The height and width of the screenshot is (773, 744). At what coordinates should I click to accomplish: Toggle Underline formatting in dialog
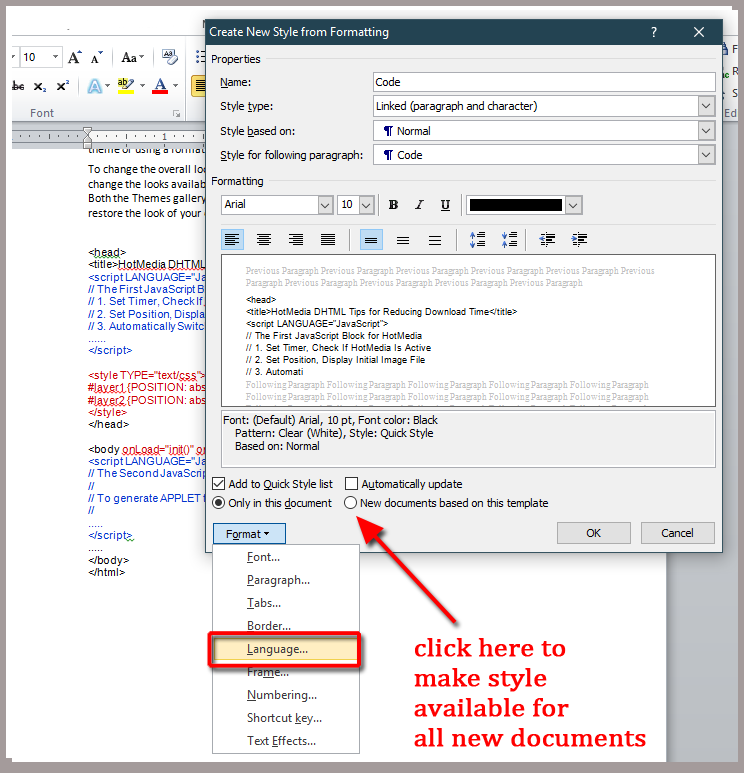[445, 205]
